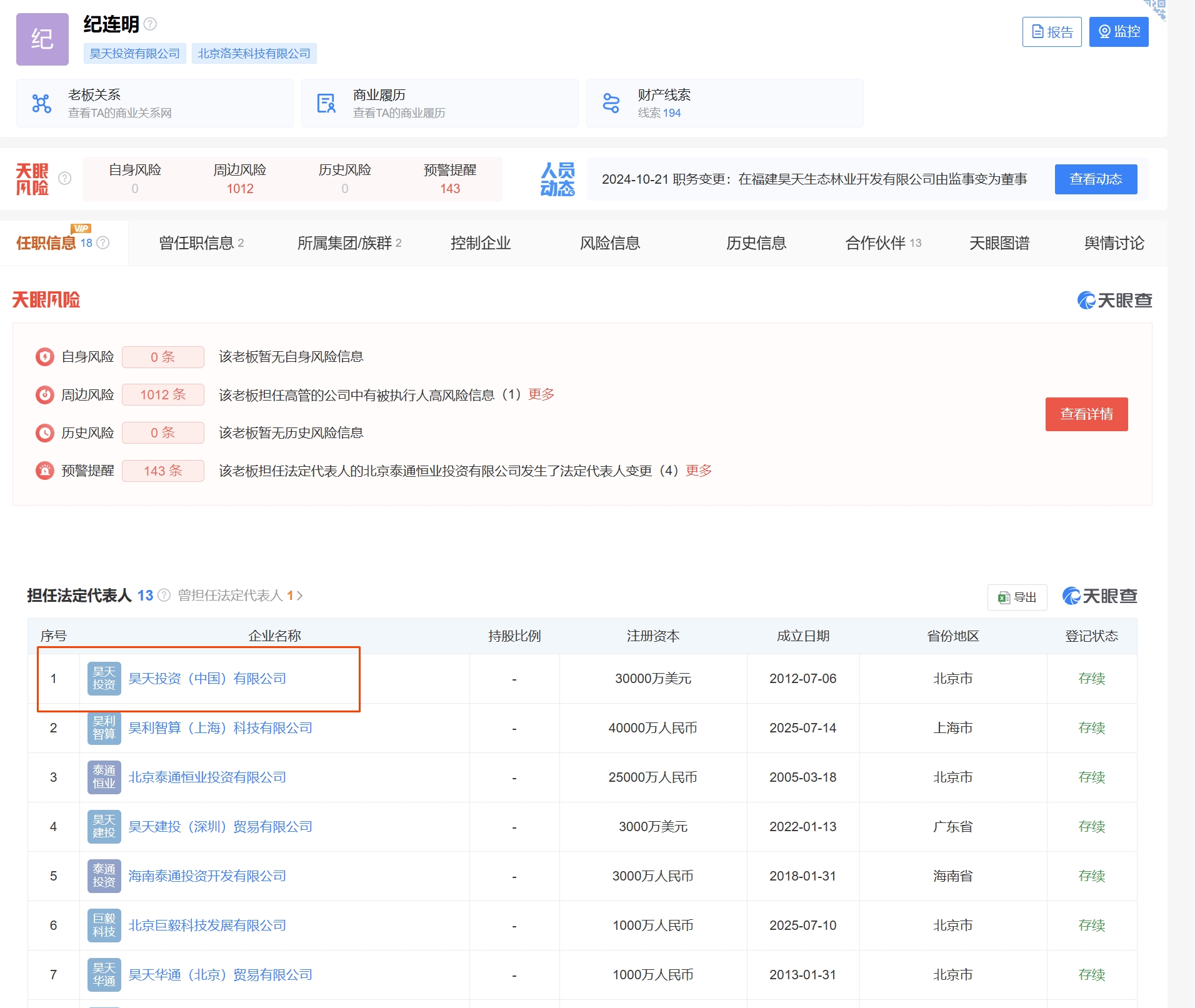This screenshot has width=1195, height=1008.
Task: Switch to 所属集团/族群 tab
Action: 349,243
